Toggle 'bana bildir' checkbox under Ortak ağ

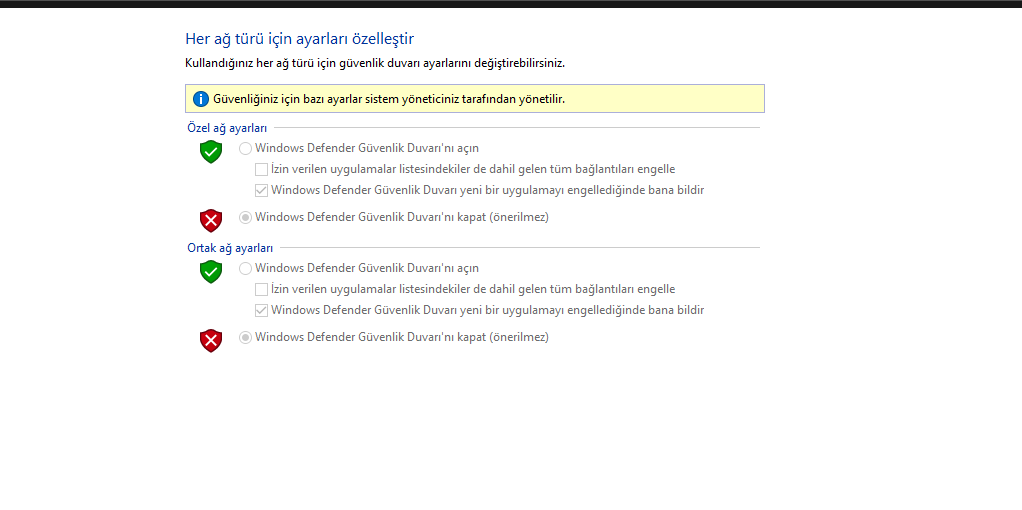261,310
